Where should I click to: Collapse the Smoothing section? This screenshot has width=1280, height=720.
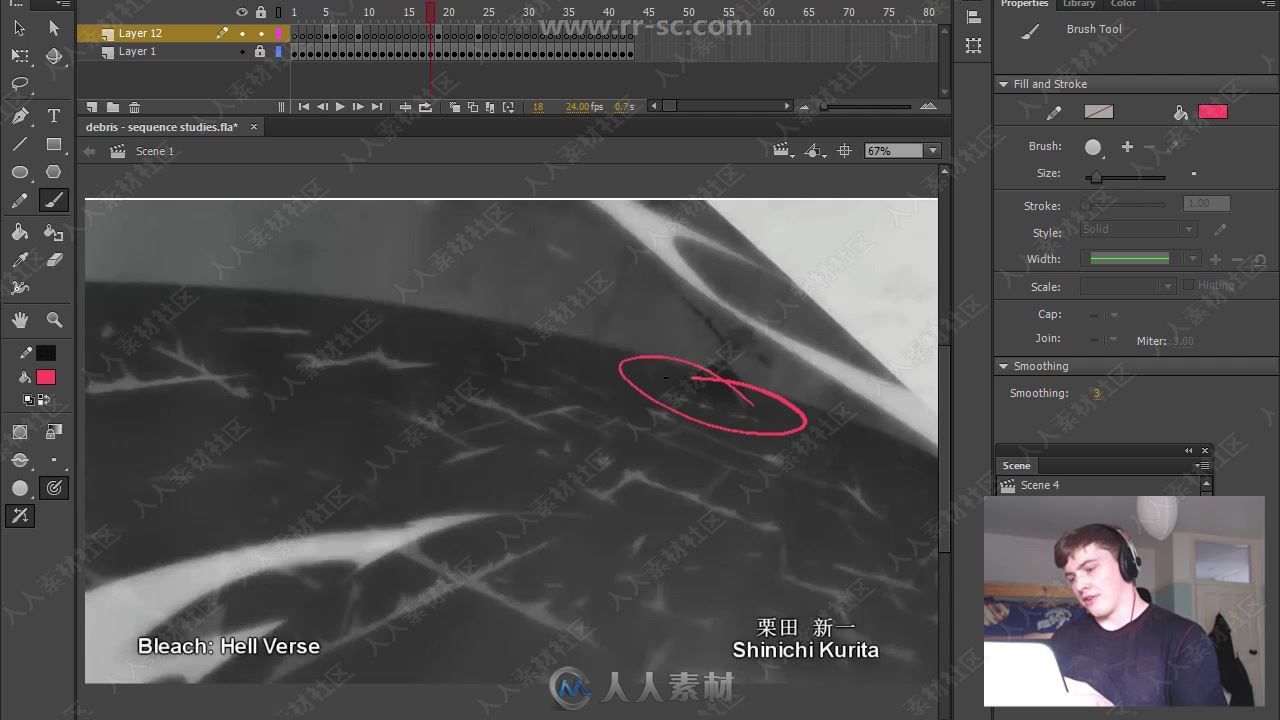(1003, 366)
